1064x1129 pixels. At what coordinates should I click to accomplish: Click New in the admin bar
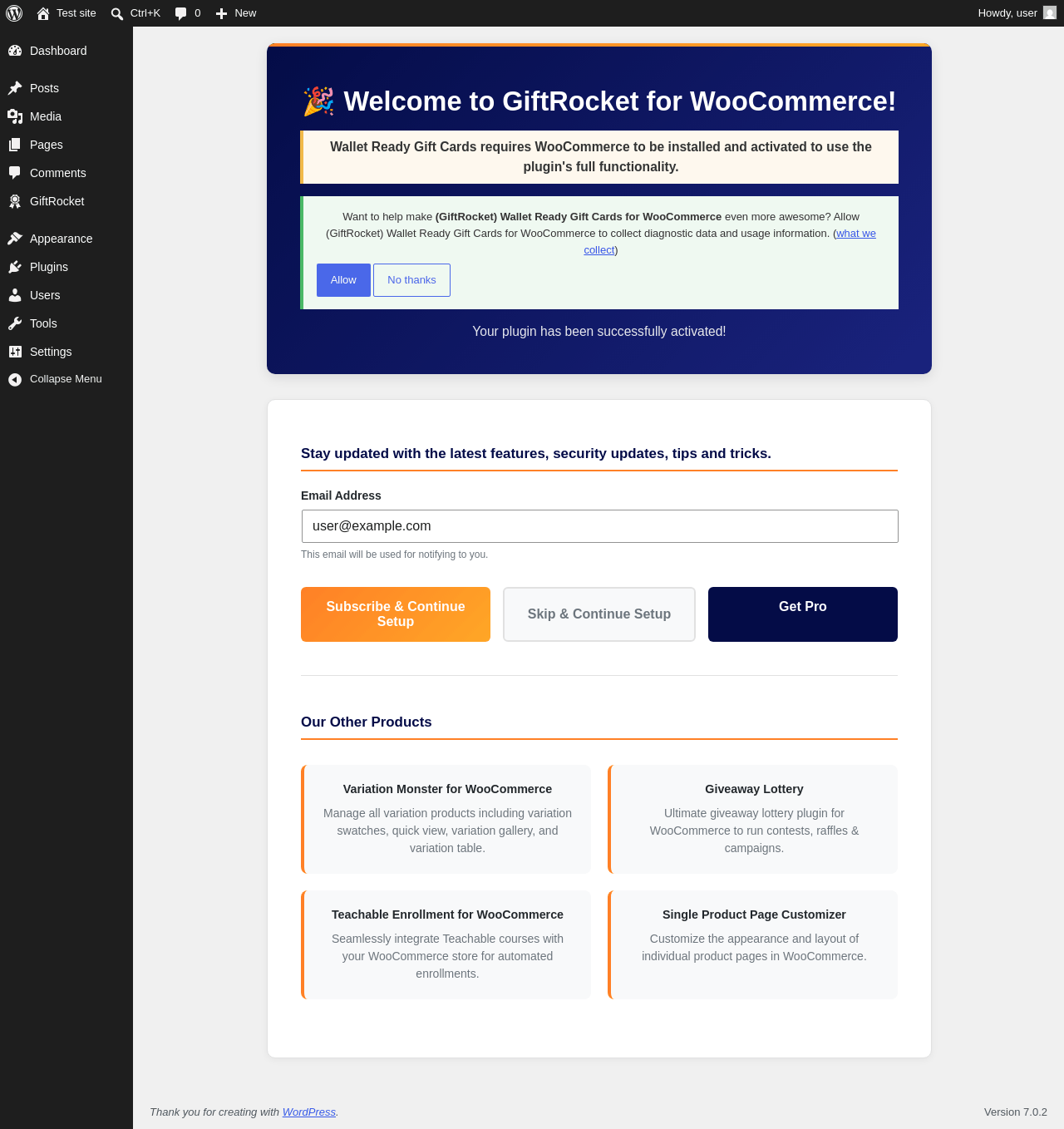pyautogui.click(x=236, y=13)
